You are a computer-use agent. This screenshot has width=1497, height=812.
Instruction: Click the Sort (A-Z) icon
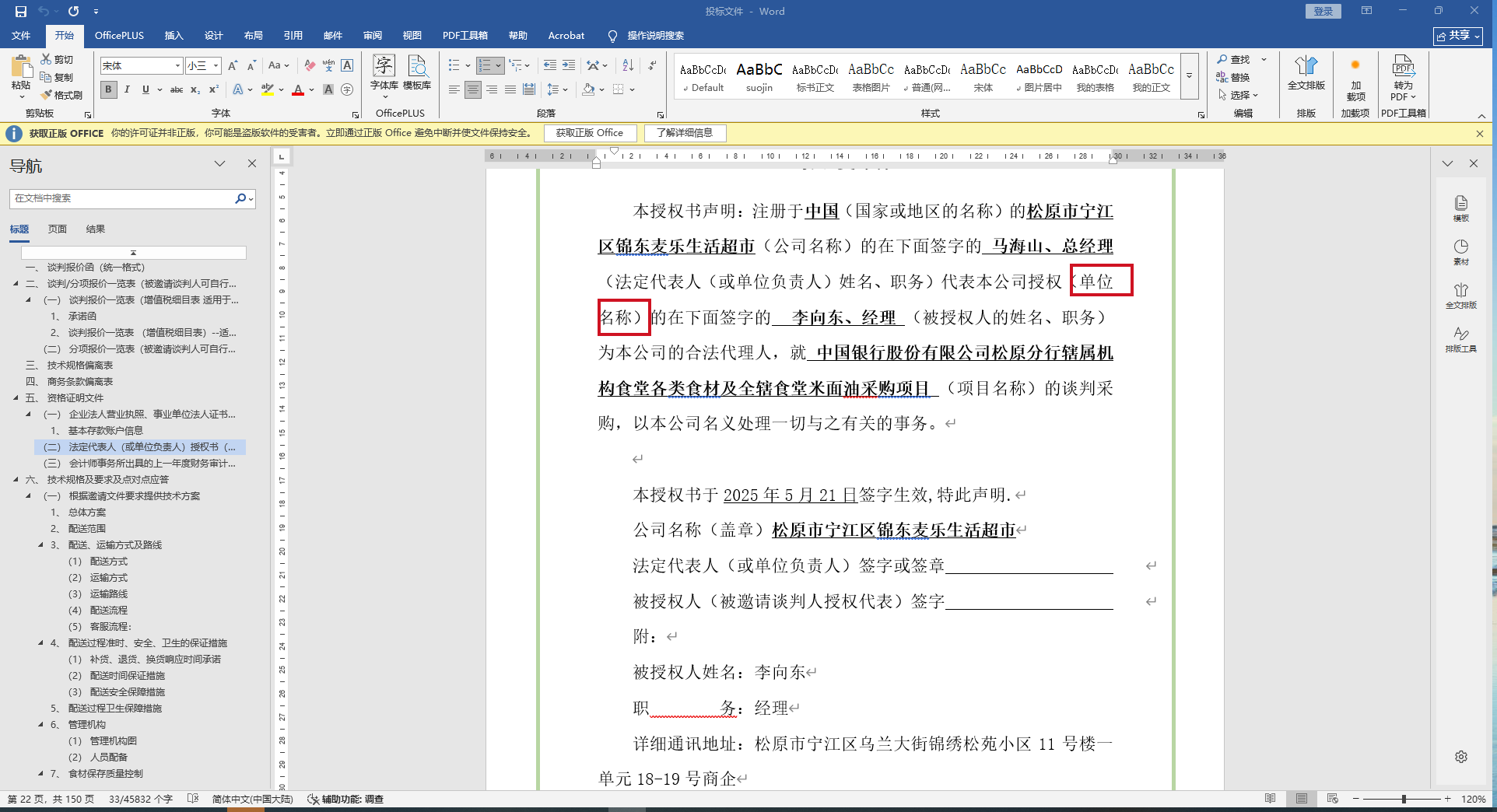628,66
